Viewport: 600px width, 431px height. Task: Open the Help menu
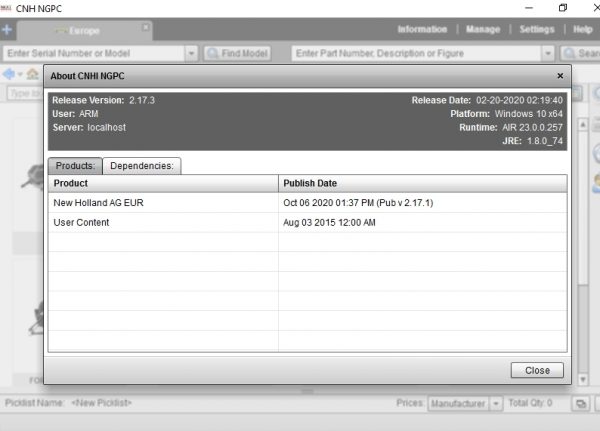tap(583, 29)
